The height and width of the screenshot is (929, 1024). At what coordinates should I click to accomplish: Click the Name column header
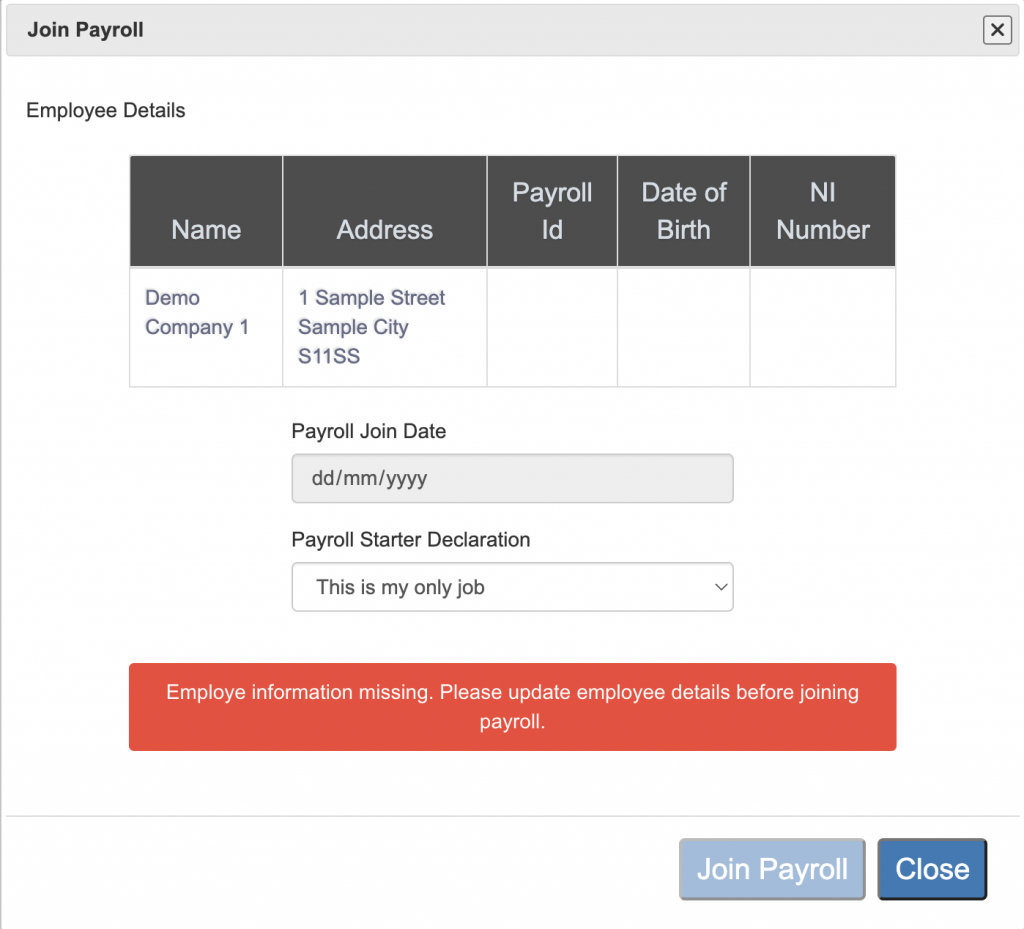206,230
